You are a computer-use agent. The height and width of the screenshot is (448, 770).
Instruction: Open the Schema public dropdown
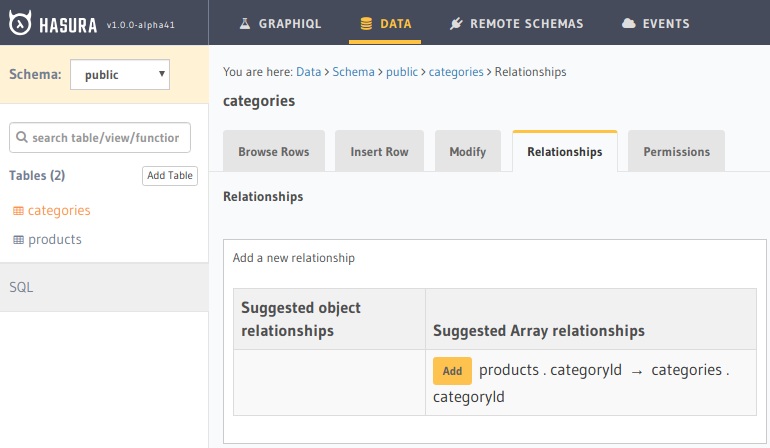[119, 75]
